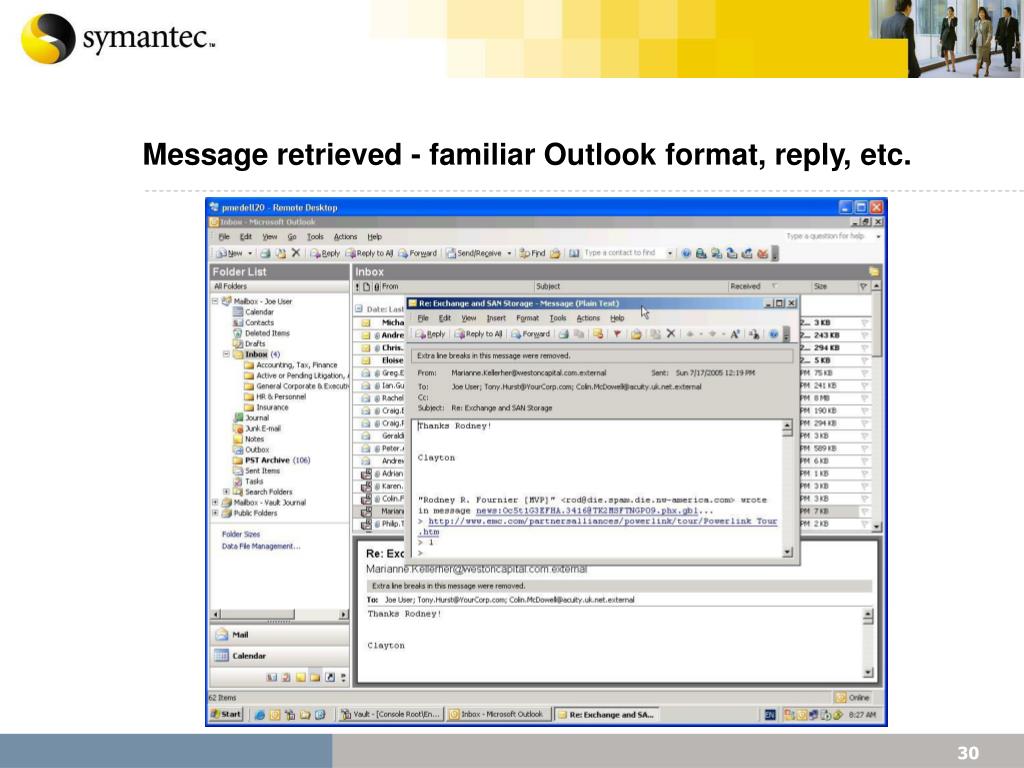Viewport: 1024px width, 768px height.
Task: Click the 'Type a contact to find' field
Action: coord(624,253)
